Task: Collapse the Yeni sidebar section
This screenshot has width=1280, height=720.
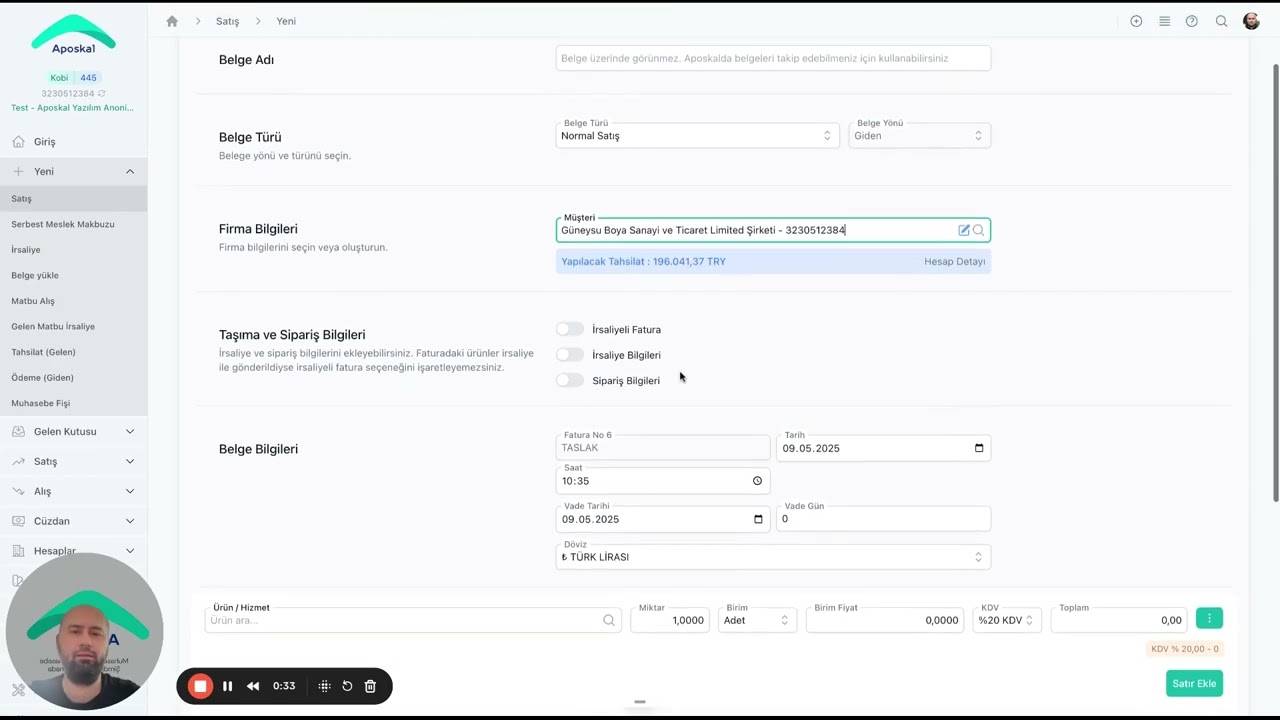Action: click(x=130, y=172)
